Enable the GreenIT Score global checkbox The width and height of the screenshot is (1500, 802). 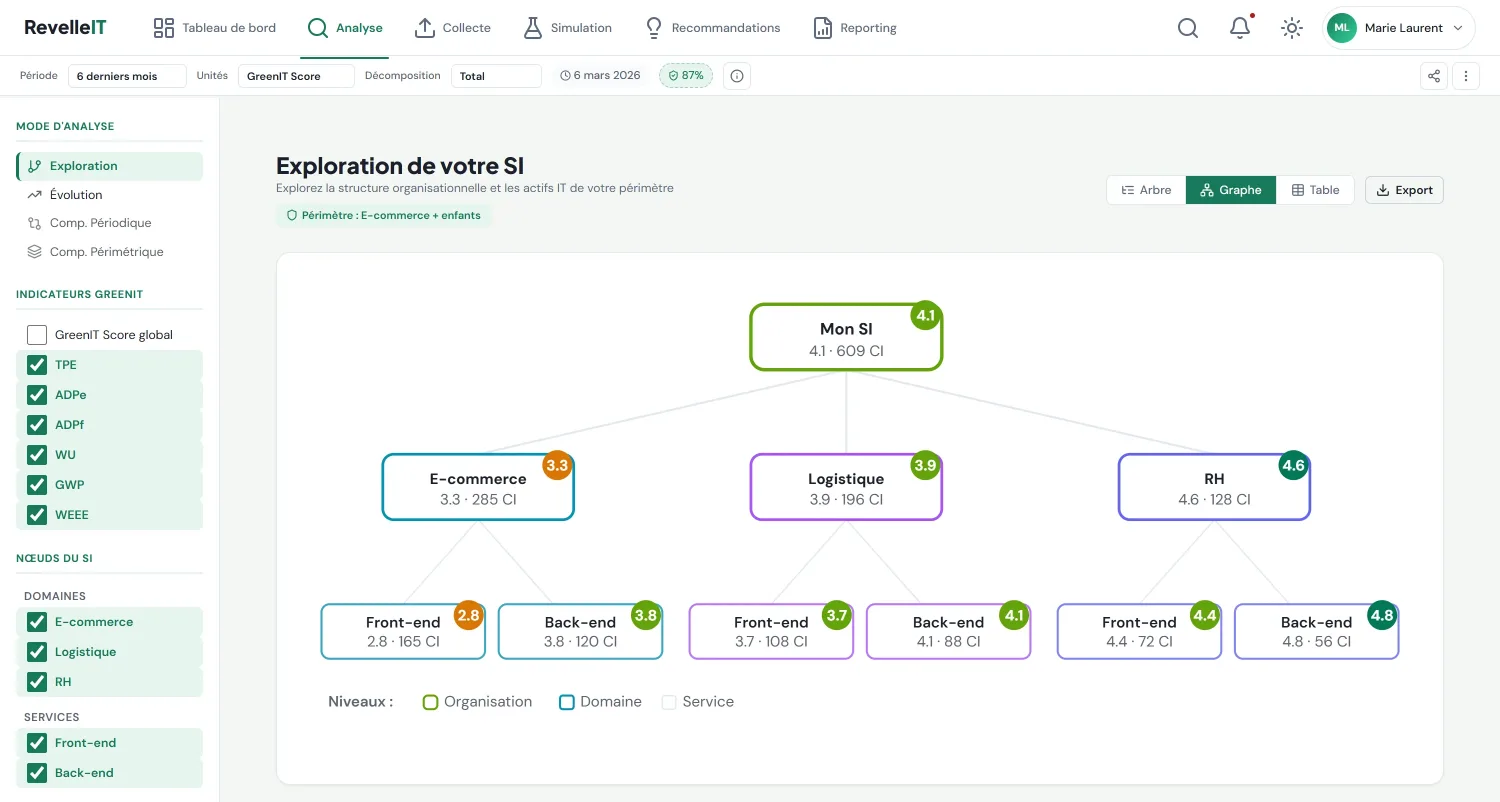37,335
